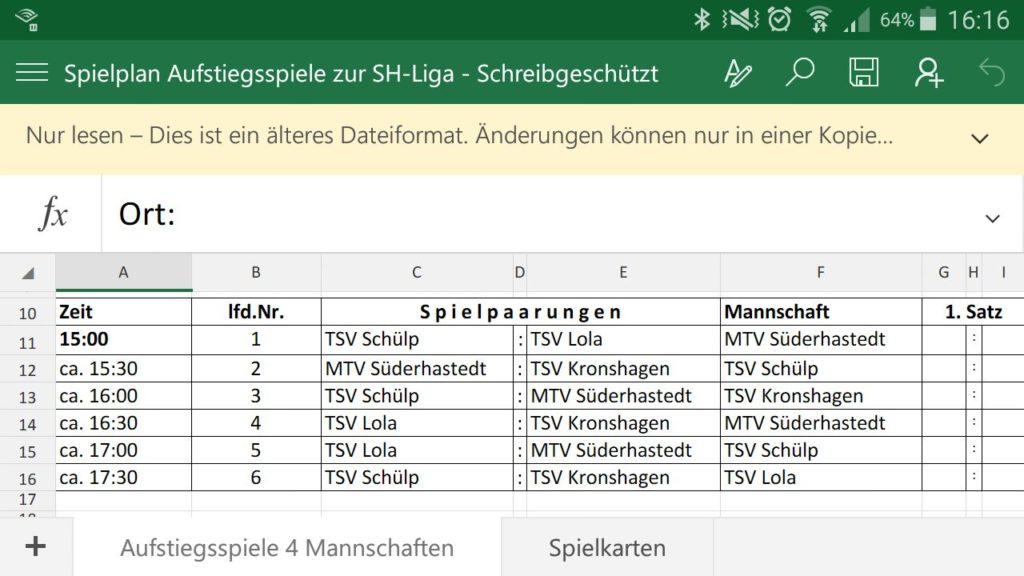Click the select-all corner triangle

pyautogui.click(x=27, y=273)
